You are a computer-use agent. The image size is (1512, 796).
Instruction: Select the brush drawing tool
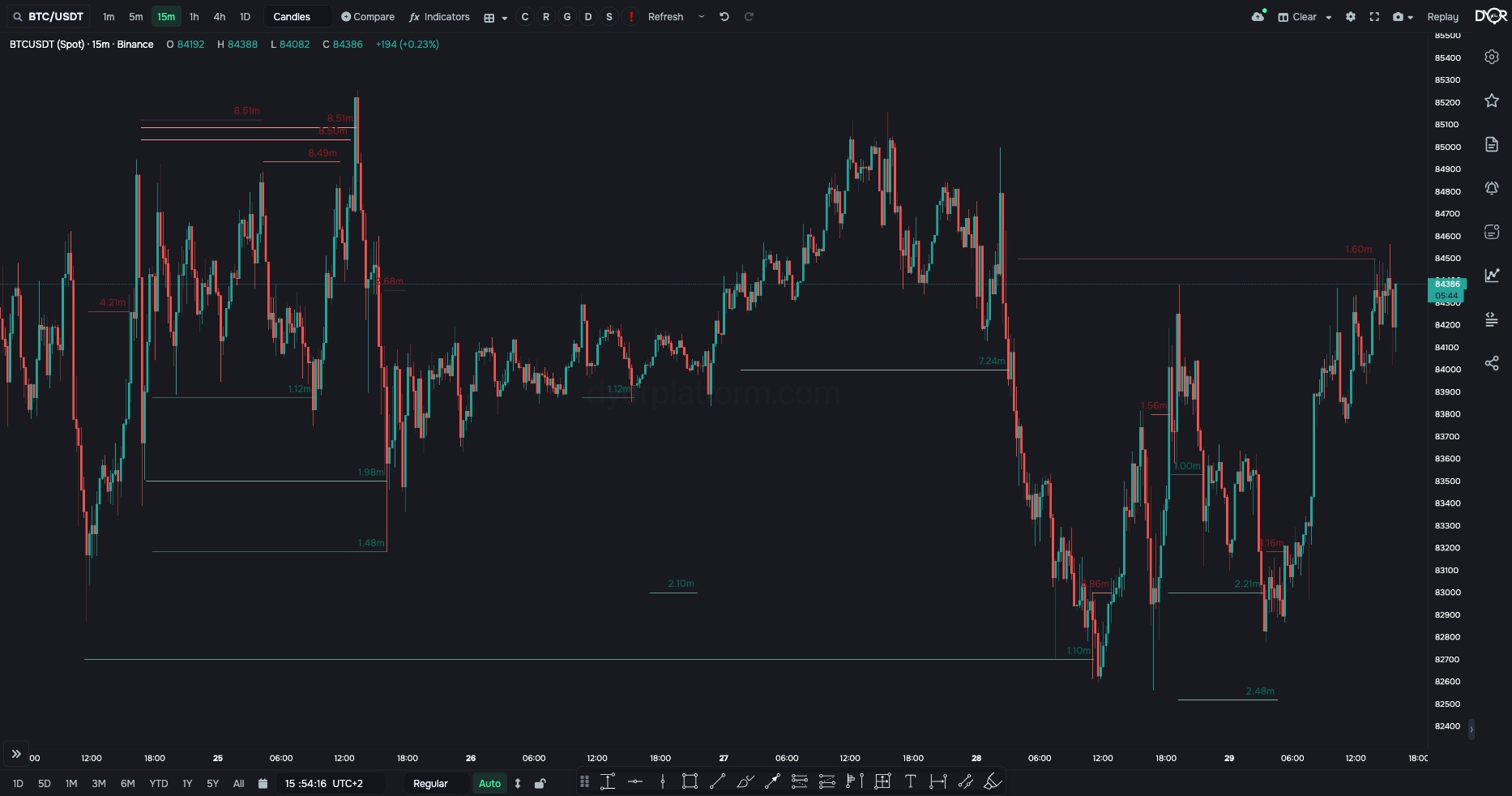point(745,781)
